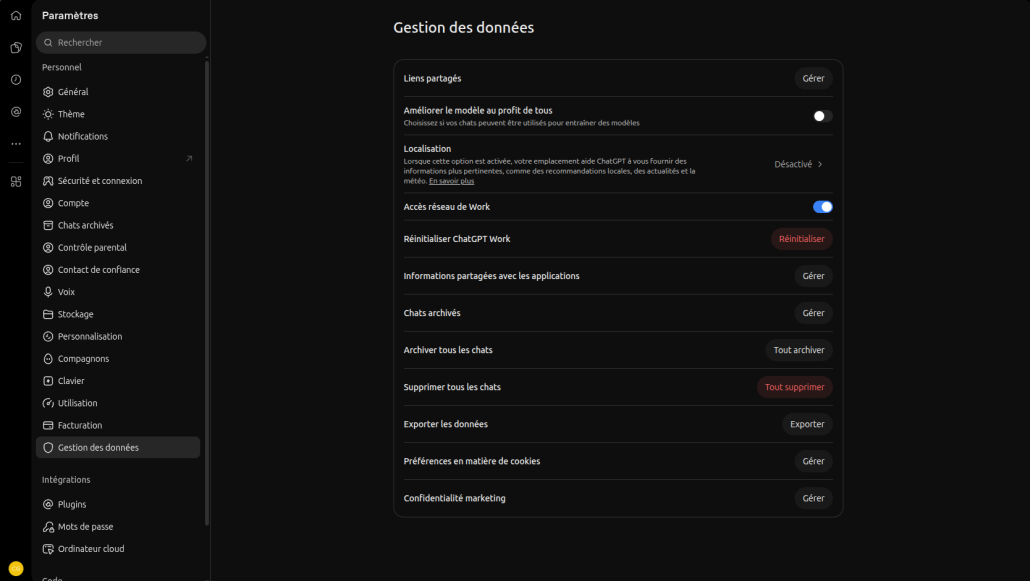Disable the Accès réseau de Work switch
Image resolution: width=1030 pixels, height=581 pixels.
(x=822, y=207)
